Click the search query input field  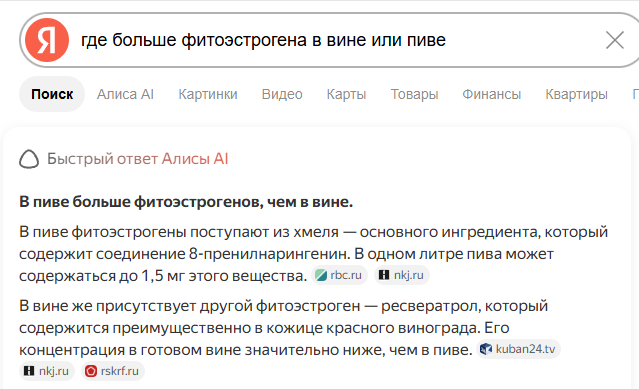(330, 40)
